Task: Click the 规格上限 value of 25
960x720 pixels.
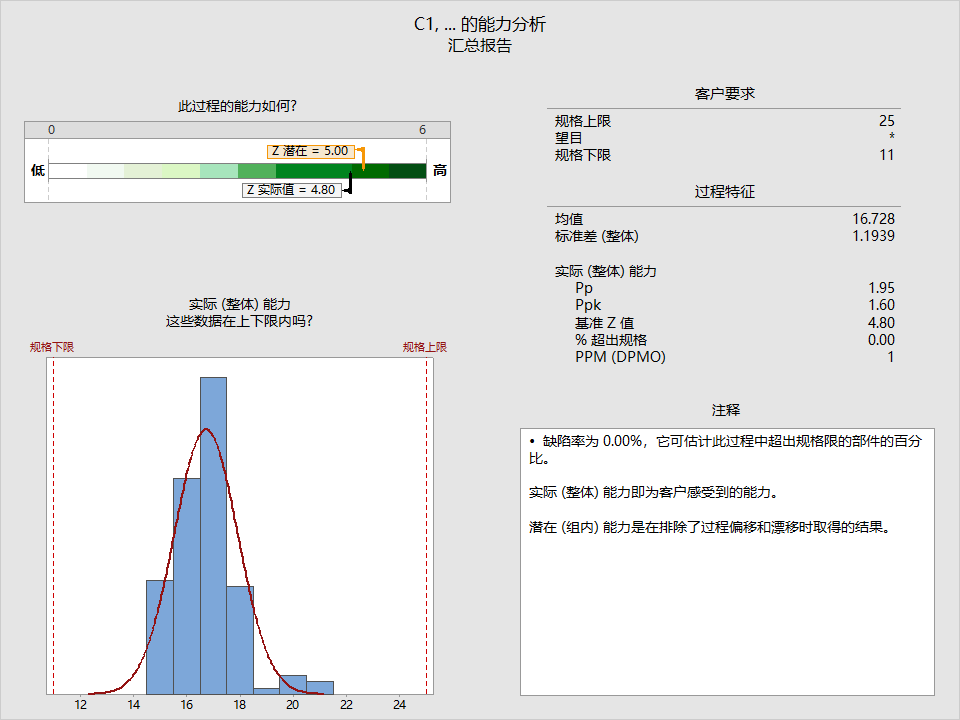Action: tap(887, 119)
